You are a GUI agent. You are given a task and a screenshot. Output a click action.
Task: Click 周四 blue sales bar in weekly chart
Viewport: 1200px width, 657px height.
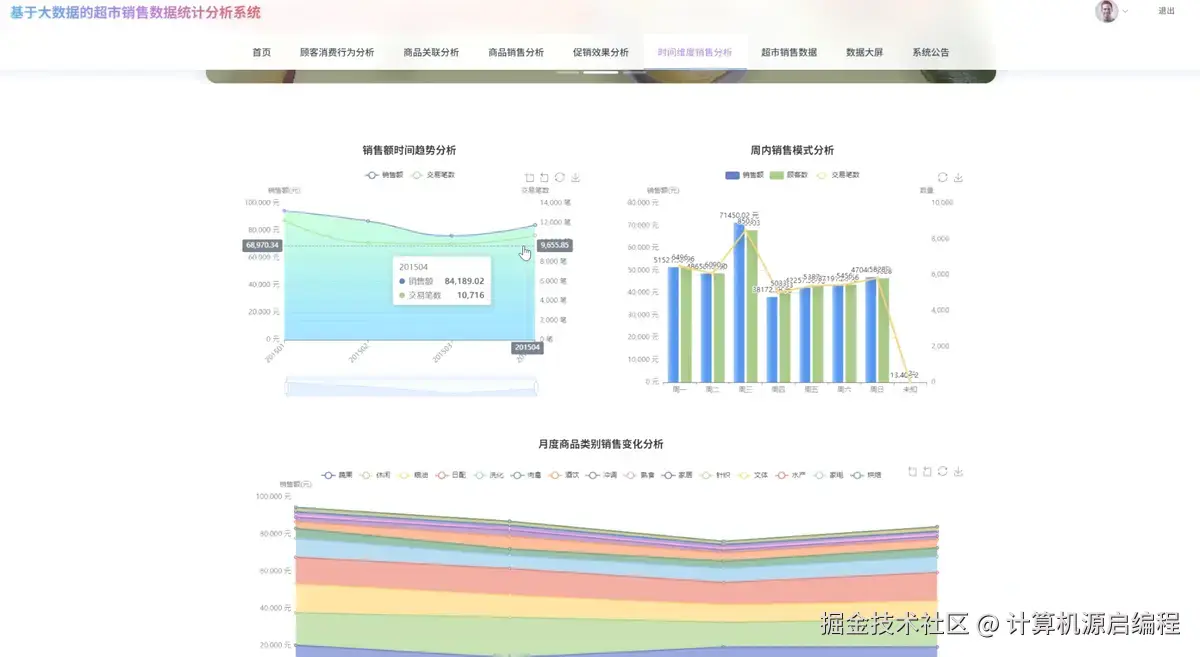(x=773, y=339)
